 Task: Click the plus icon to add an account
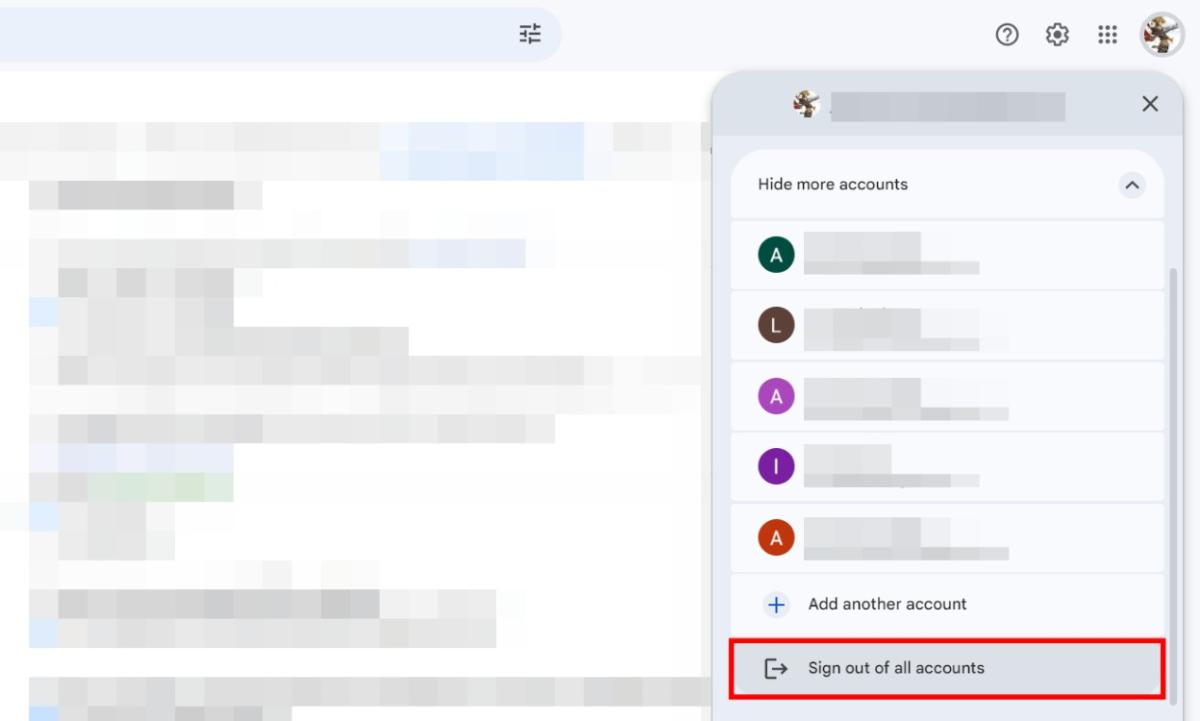(775, 604)
